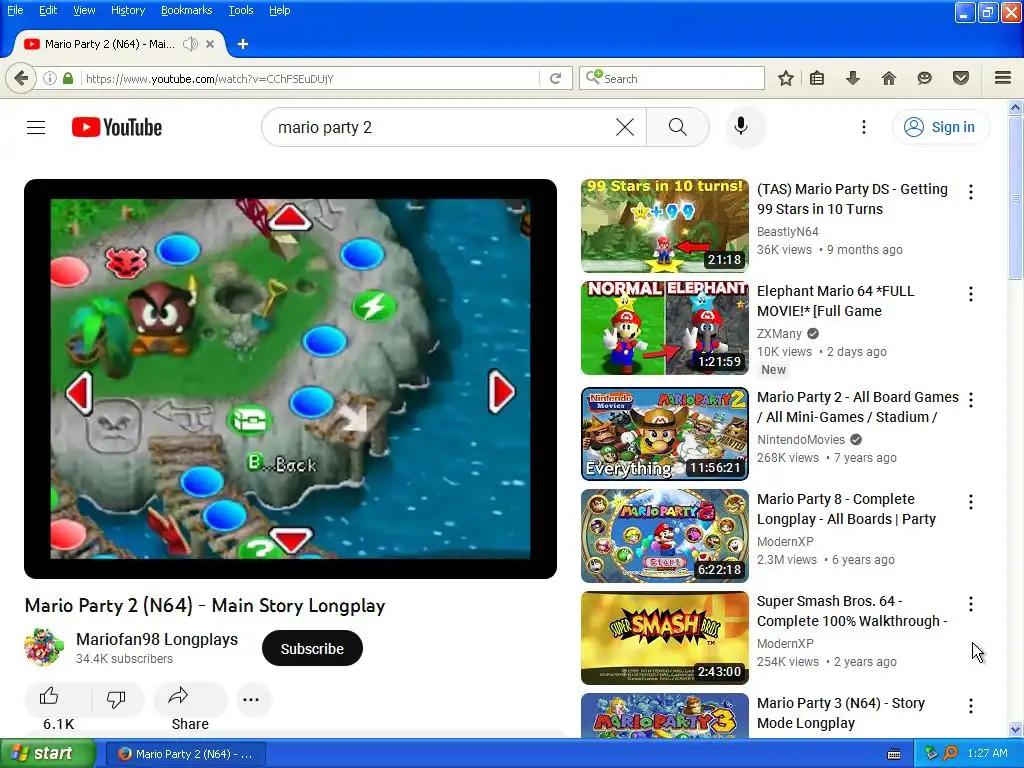Image resolution: width=1024 pixels, height=768 pixels.
Task: Click the Sign in button
Action: coord(940,127)
